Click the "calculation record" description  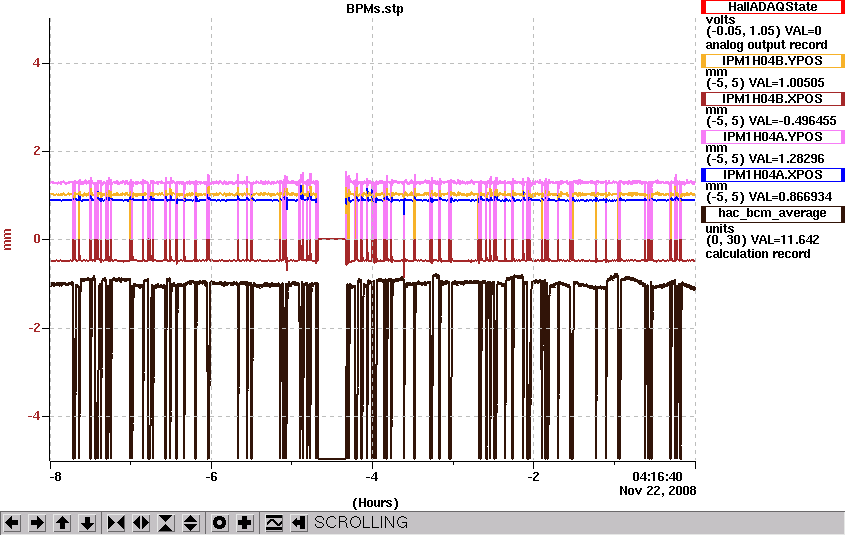758,254
